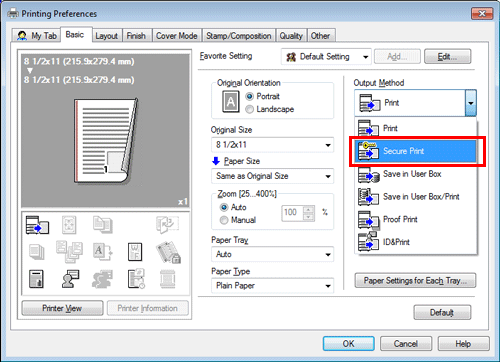Choose the Save in User Box icon
This screenshot has width=500, height=362.
tap(368, 174)
